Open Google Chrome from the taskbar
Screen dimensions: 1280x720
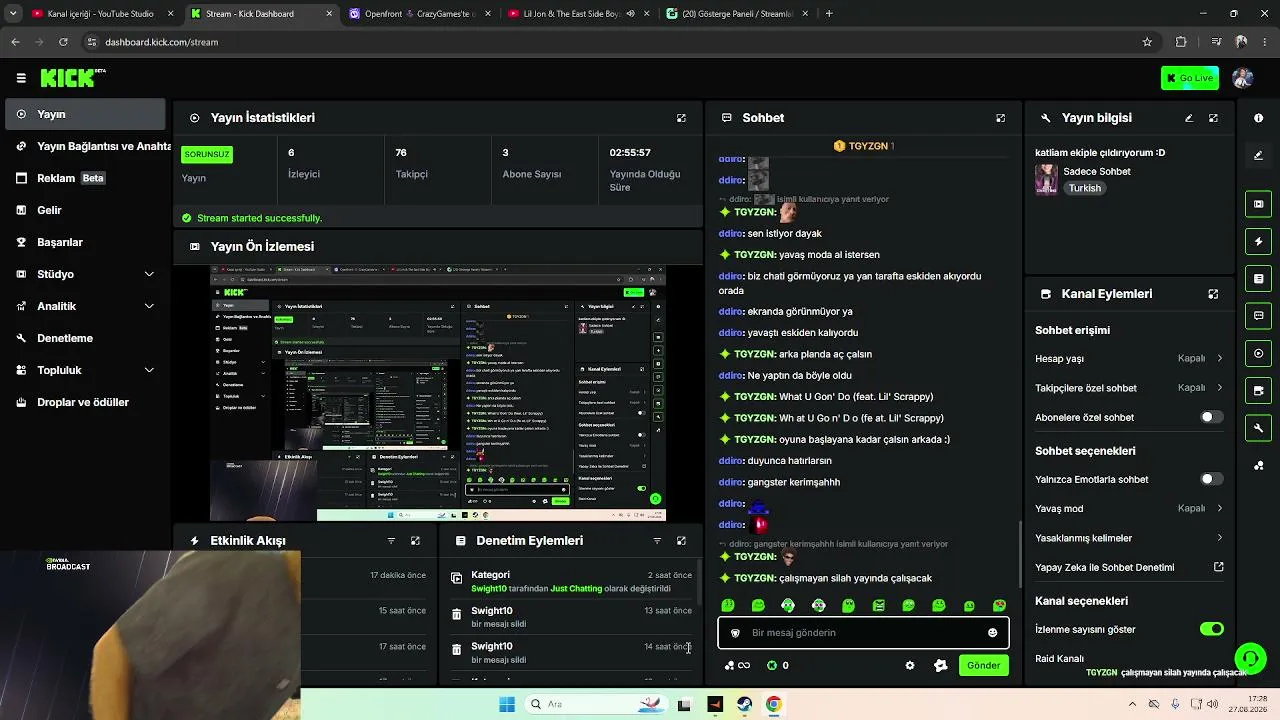coord(773,704)
